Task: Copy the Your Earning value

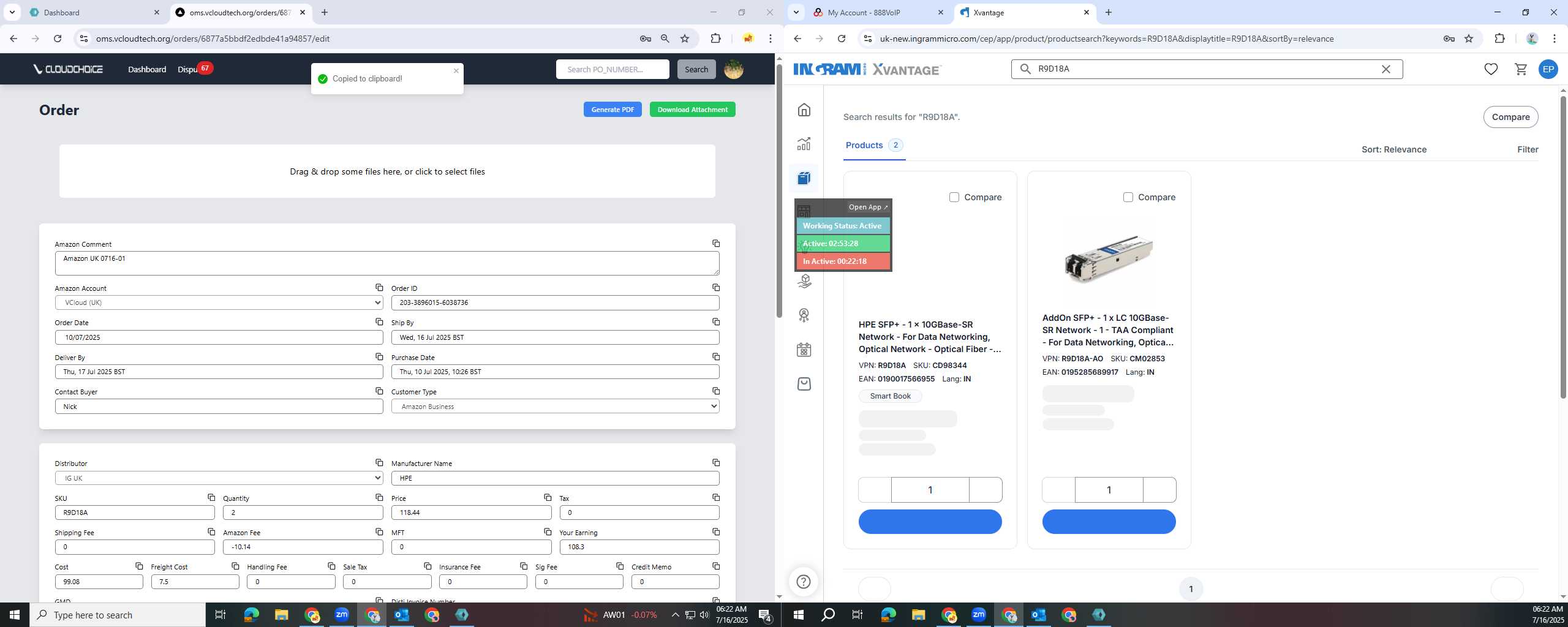Action: [715, 532]
